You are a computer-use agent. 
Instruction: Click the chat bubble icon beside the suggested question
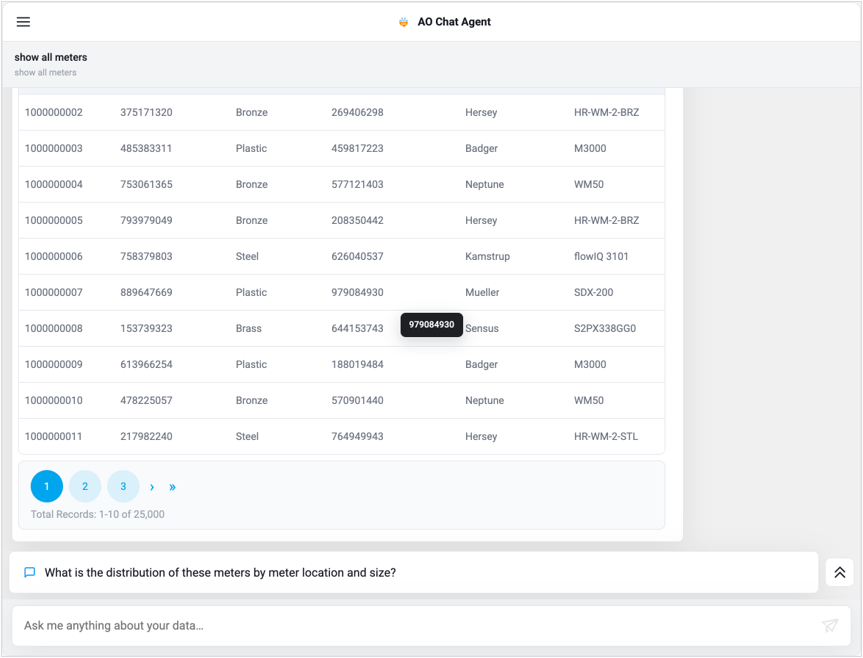tap(30, 572)
